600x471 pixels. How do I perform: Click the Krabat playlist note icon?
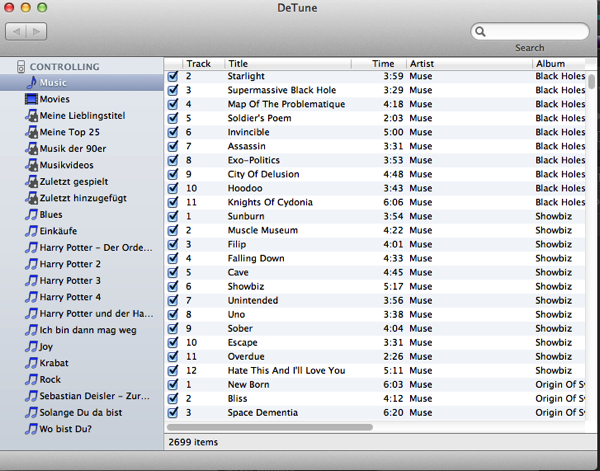(31, 363)
